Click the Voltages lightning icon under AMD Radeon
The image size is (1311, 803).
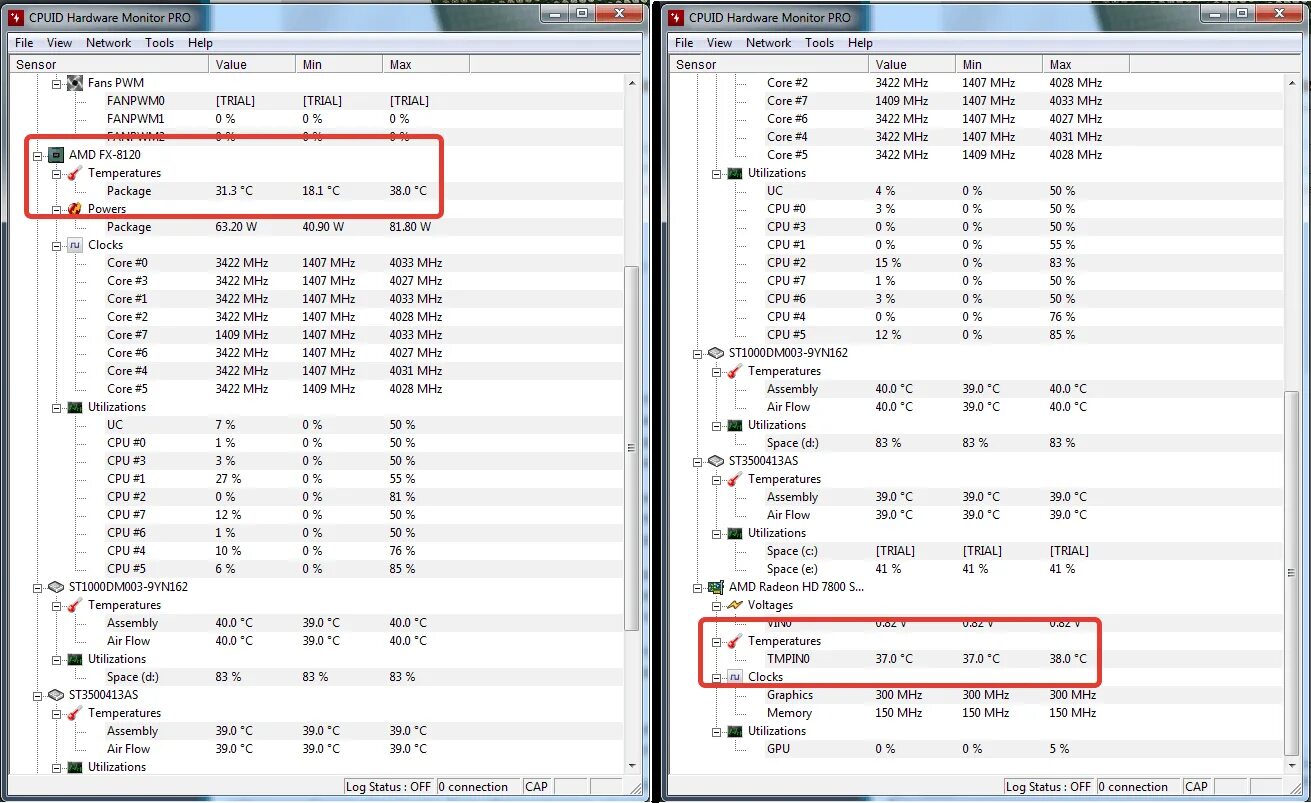click(x=735, y=605)
